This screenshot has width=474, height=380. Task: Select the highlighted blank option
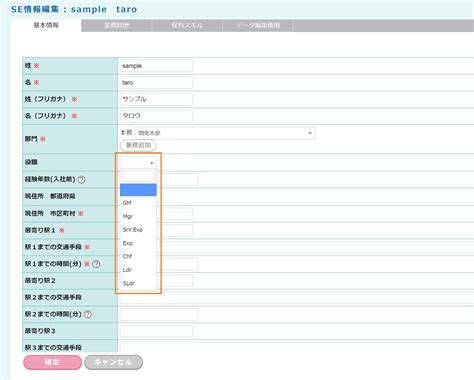tap(138, 190)
